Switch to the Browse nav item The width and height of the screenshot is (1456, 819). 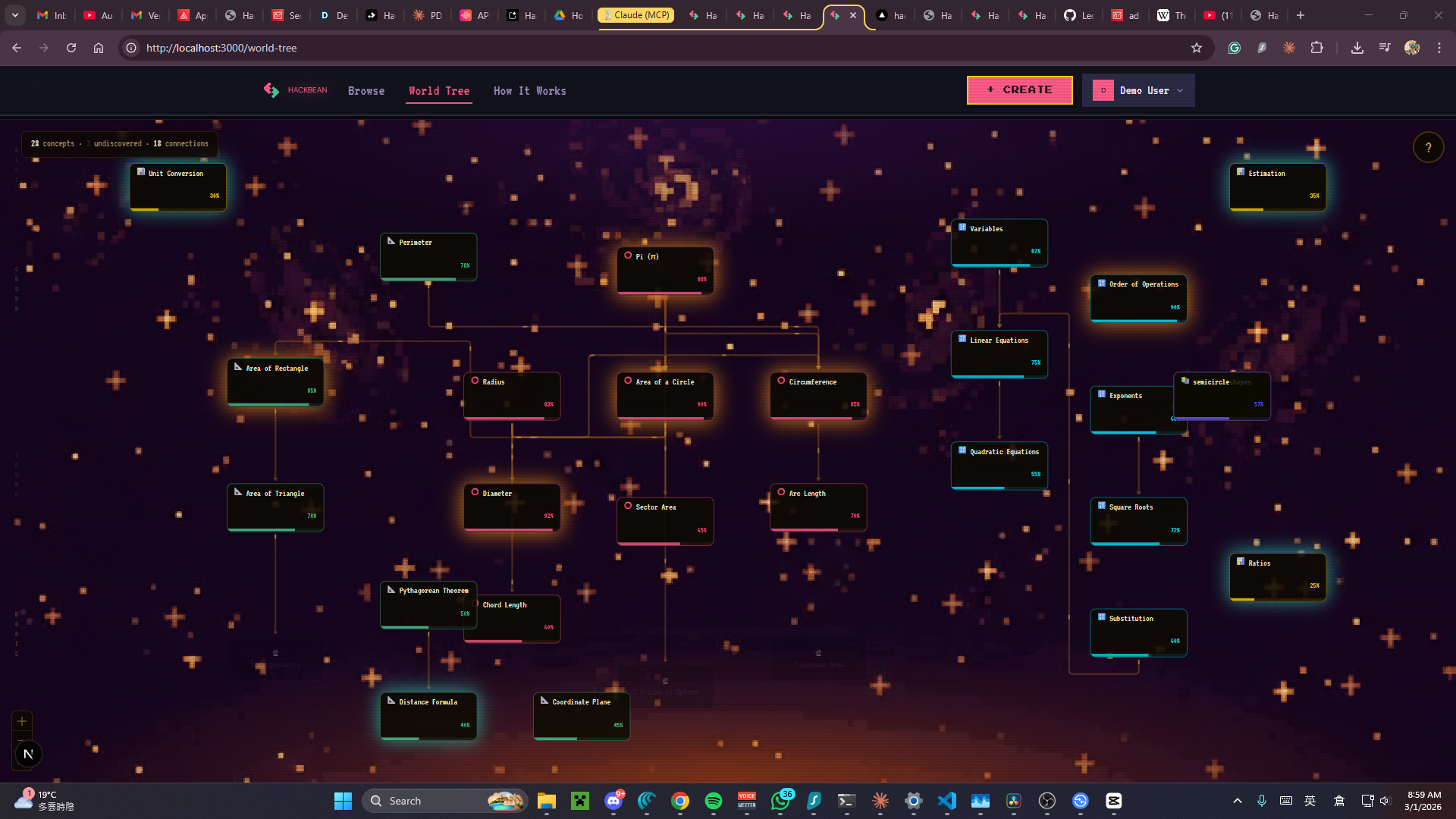(366, 91)
